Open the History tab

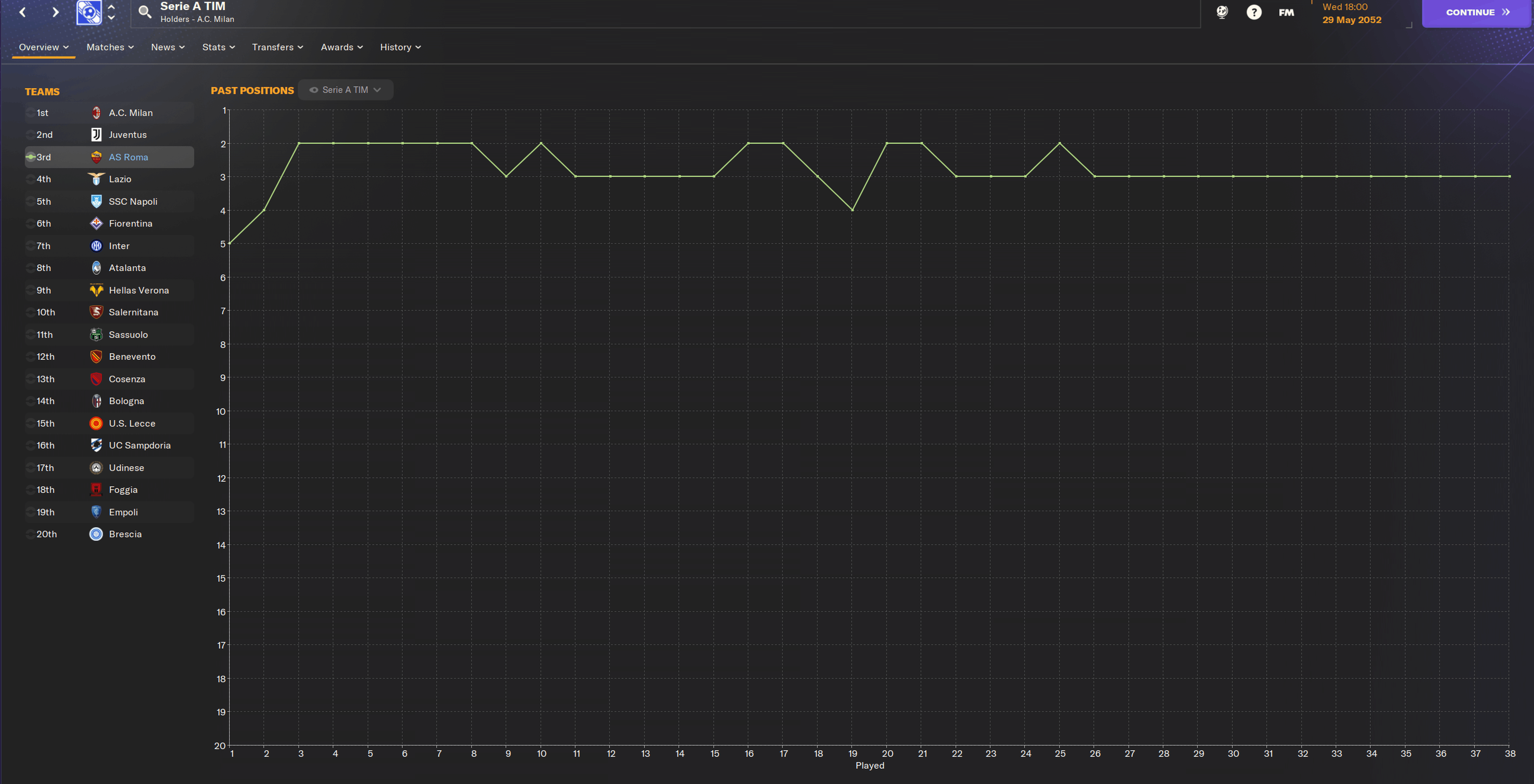click(x=400, y=47)
